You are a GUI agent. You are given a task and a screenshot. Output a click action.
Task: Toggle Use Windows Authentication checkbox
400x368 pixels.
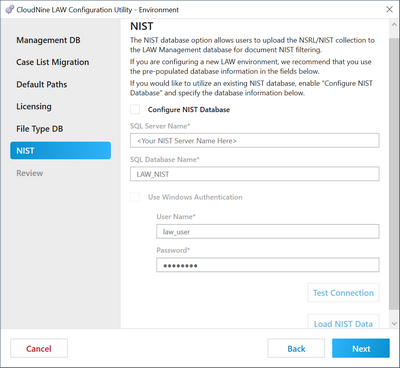[x=135, y=197]
